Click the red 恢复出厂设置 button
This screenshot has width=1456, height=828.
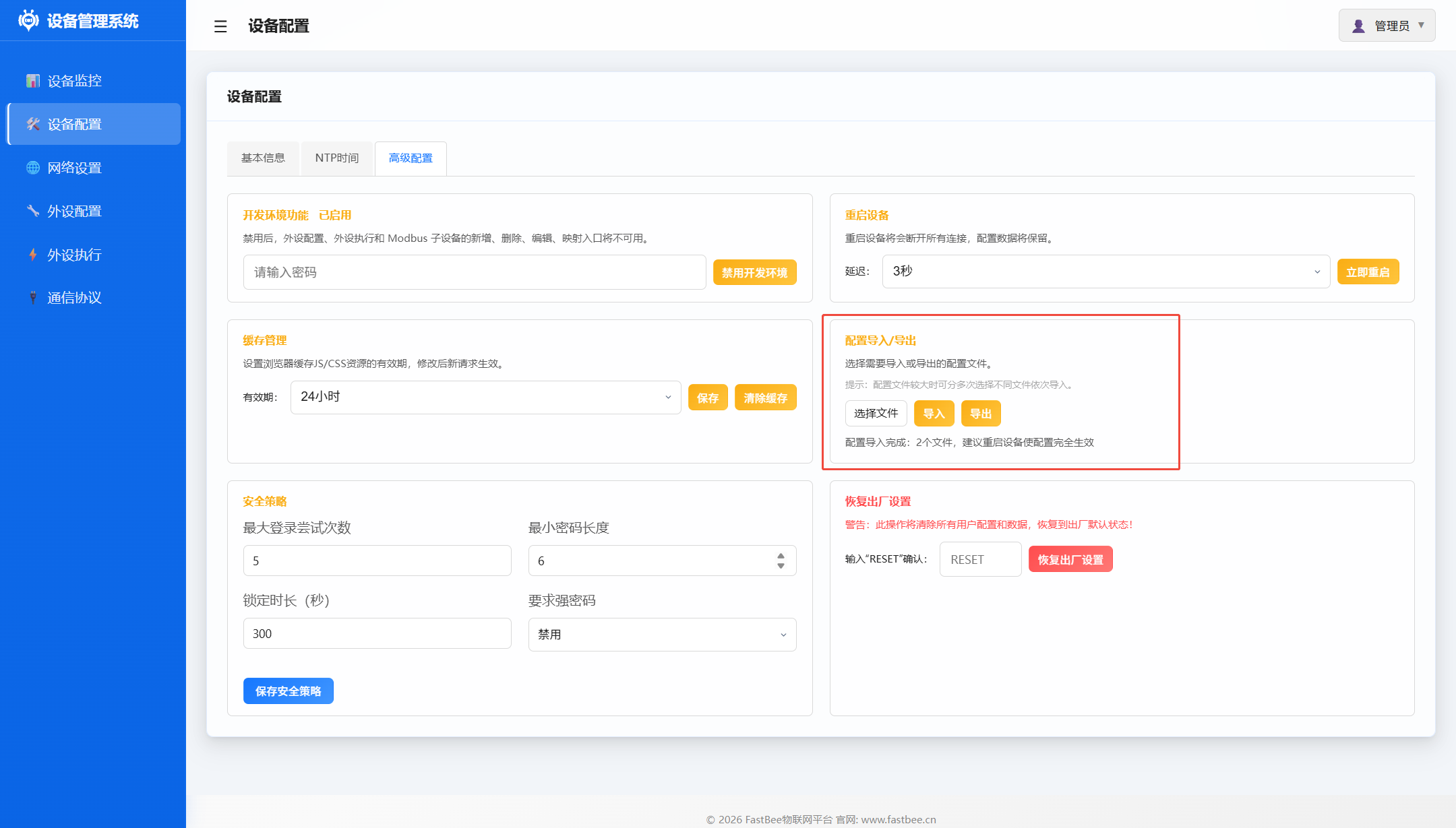pos(1070,559)
